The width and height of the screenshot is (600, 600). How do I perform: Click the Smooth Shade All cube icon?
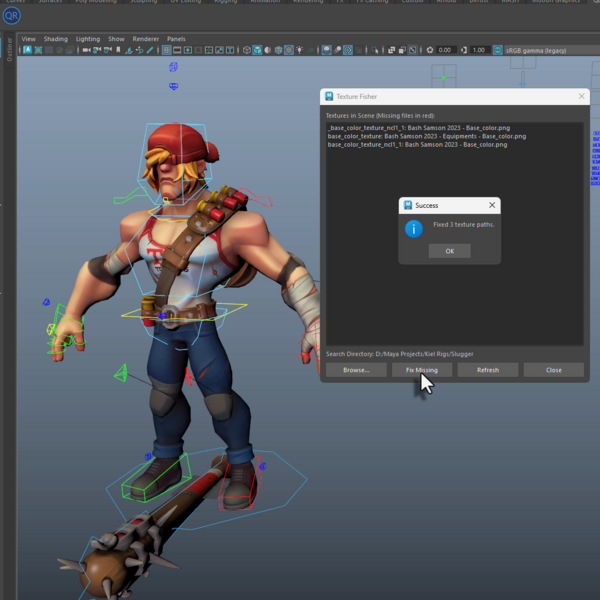click(x=257, y=50)
